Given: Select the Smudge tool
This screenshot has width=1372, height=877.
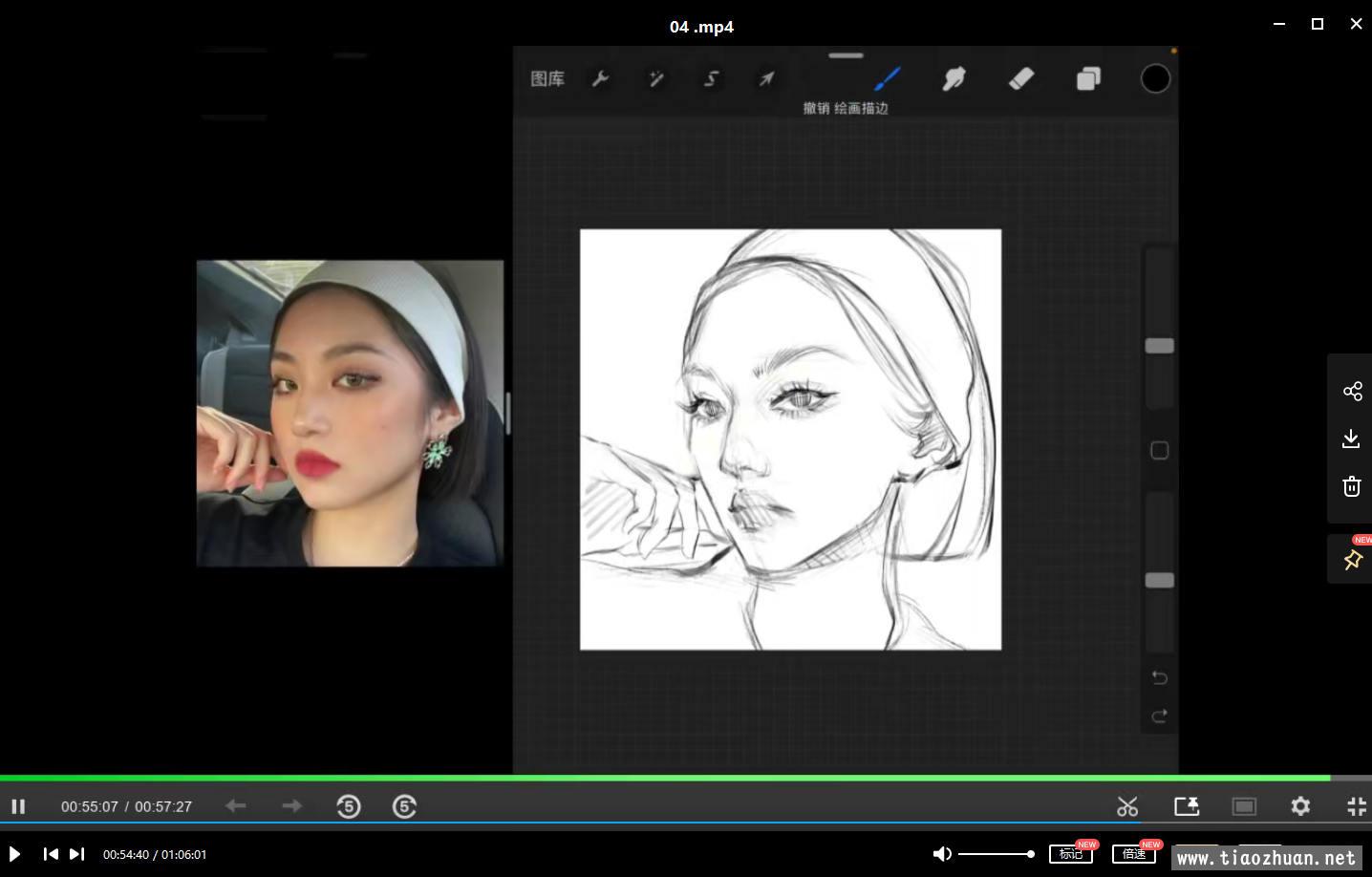Looking at the screenshot, I should point(954,79).
